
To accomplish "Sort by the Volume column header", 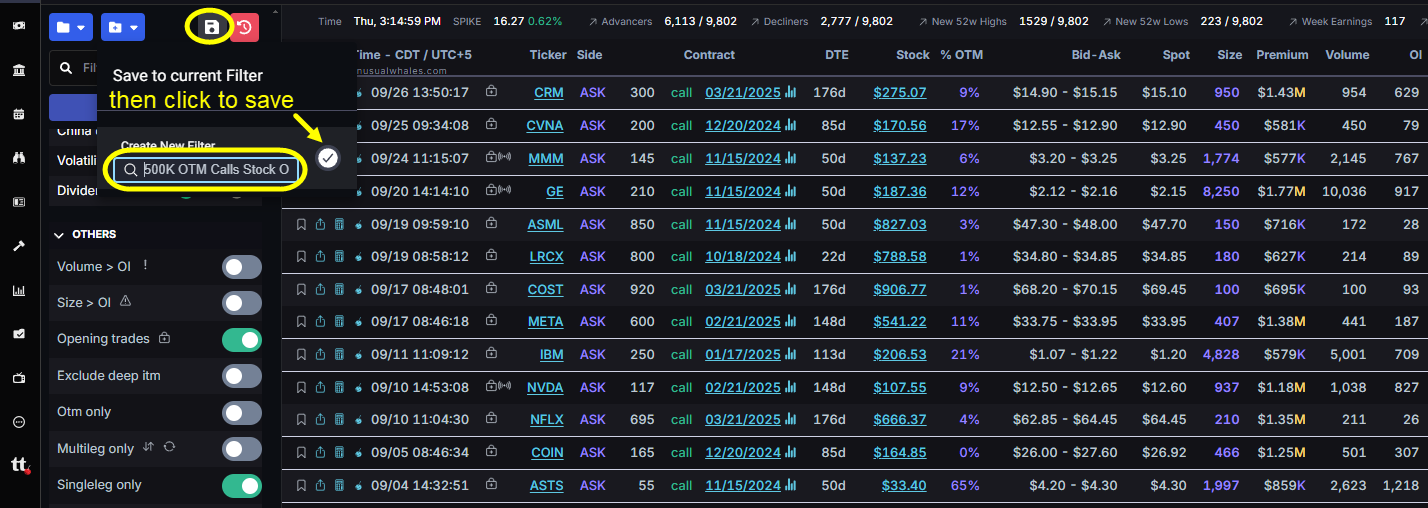I will coord(1347,55).
